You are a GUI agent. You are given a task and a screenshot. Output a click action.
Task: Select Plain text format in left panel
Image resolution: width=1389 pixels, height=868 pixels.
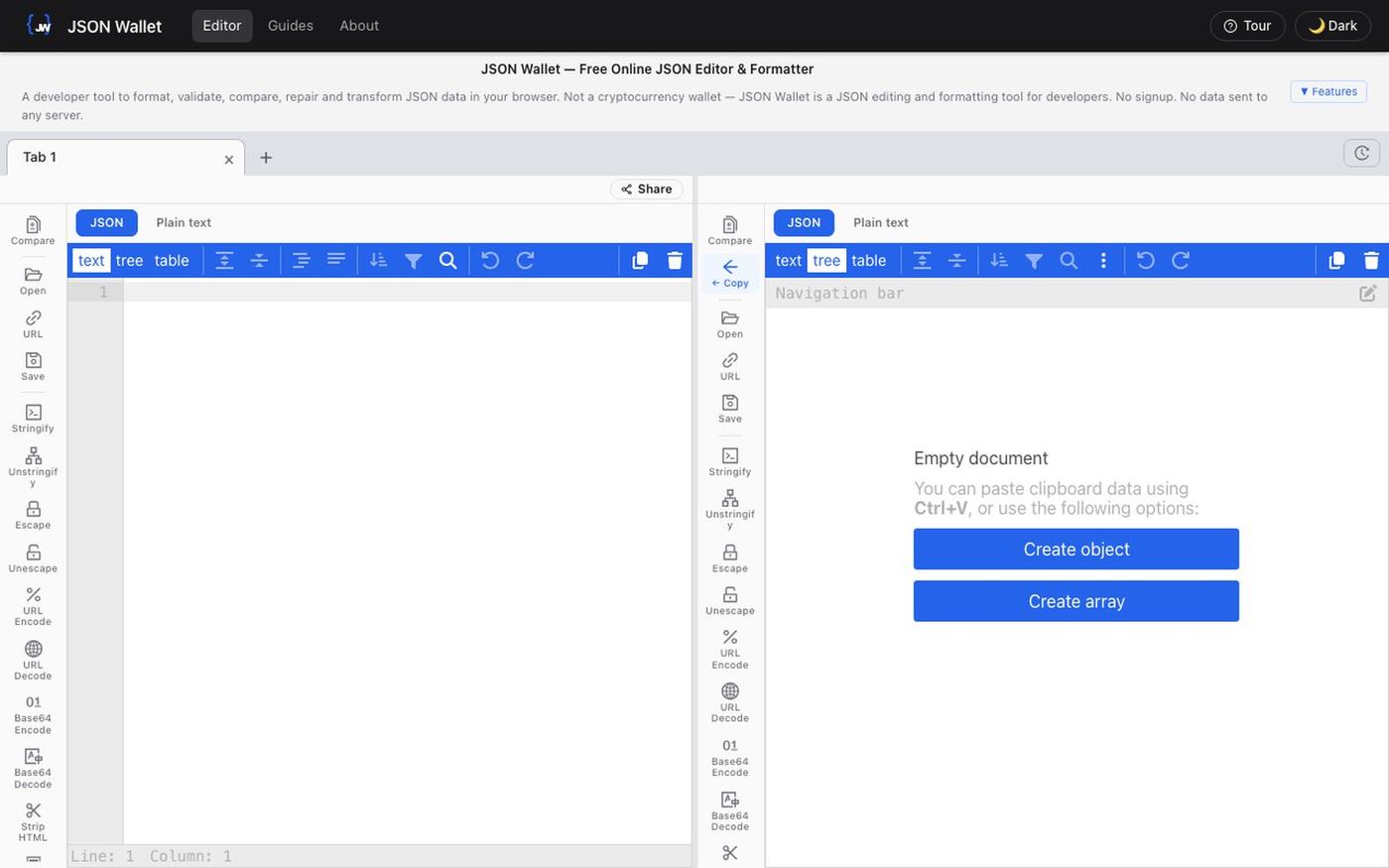click(x=184, y=222)
